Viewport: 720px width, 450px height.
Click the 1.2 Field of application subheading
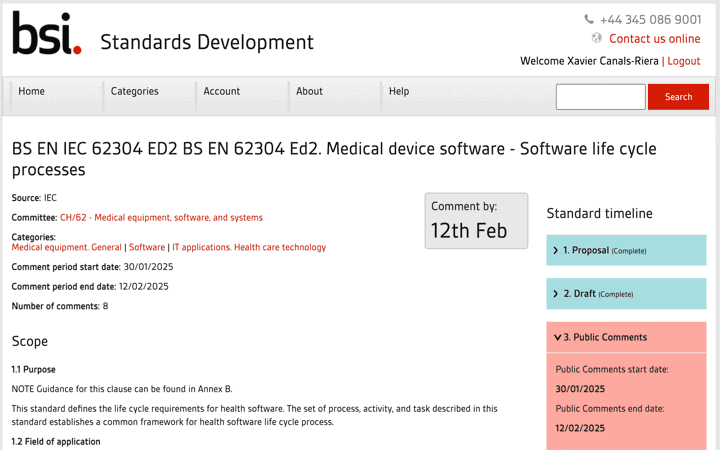(56, 442)
